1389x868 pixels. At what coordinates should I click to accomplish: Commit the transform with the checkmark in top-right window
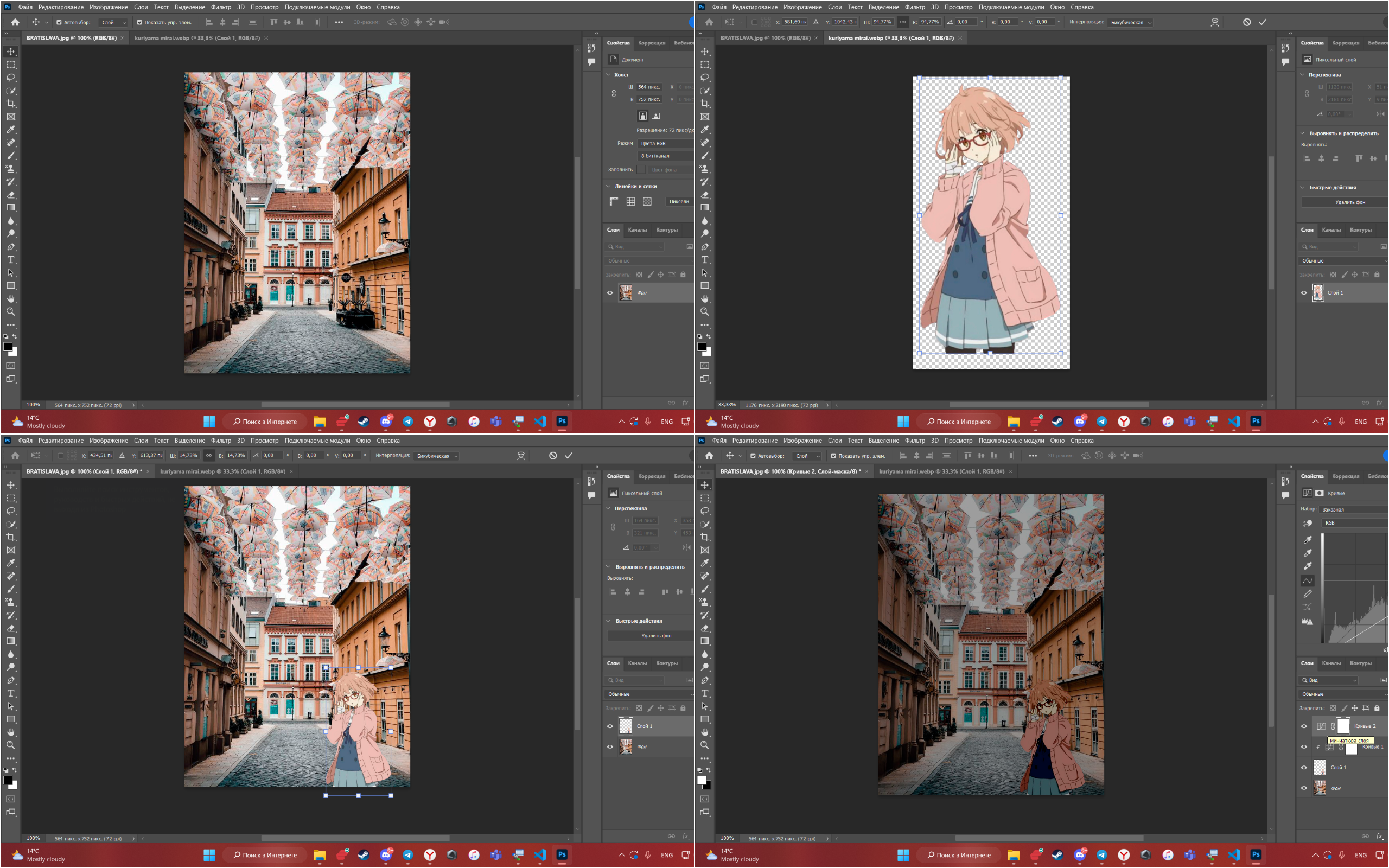[1263, 22]
